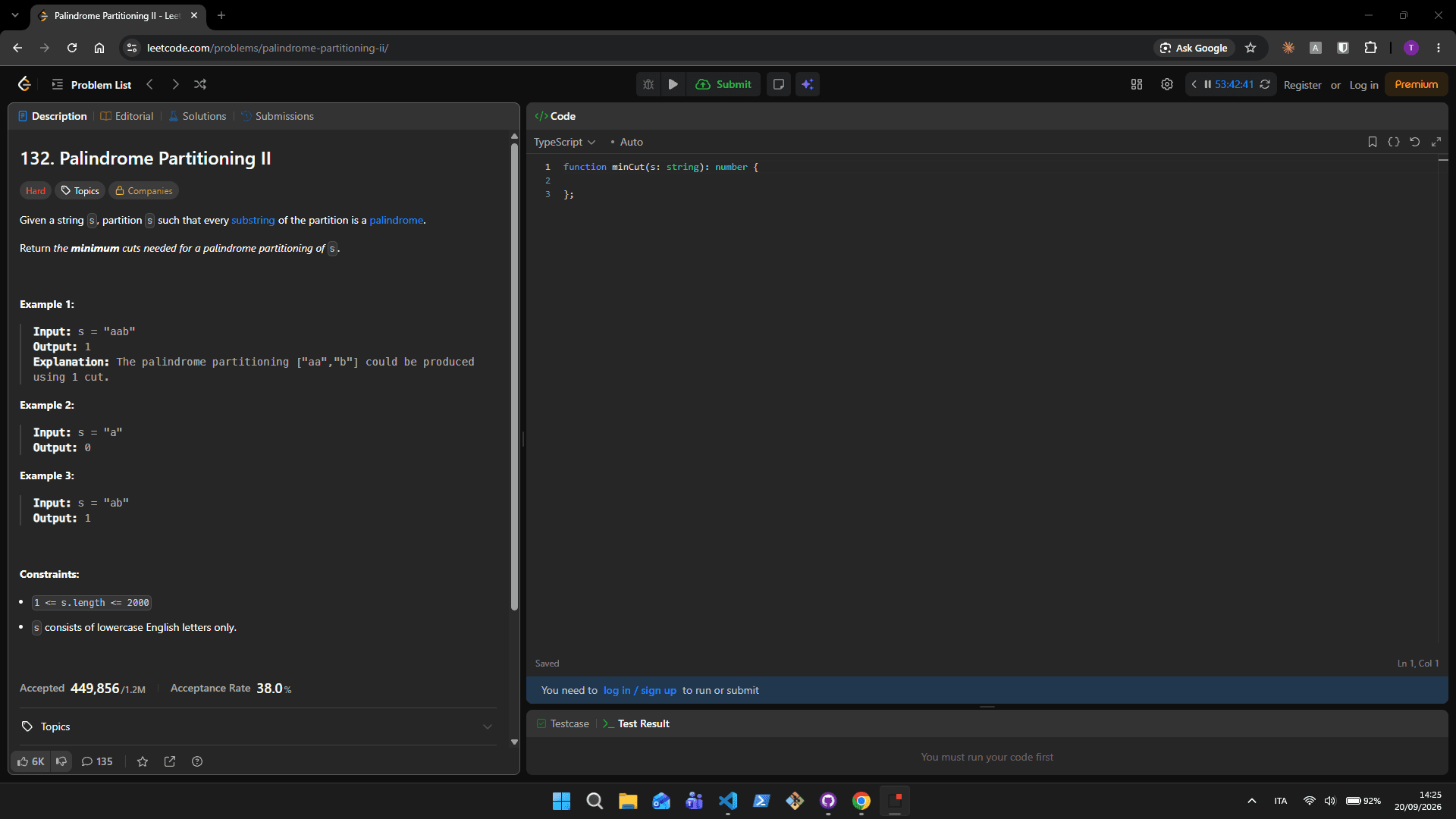This screenshot has width=1456, height=819.
Task: Like the problem with thumbs up
Action: (x=31, y=761)
